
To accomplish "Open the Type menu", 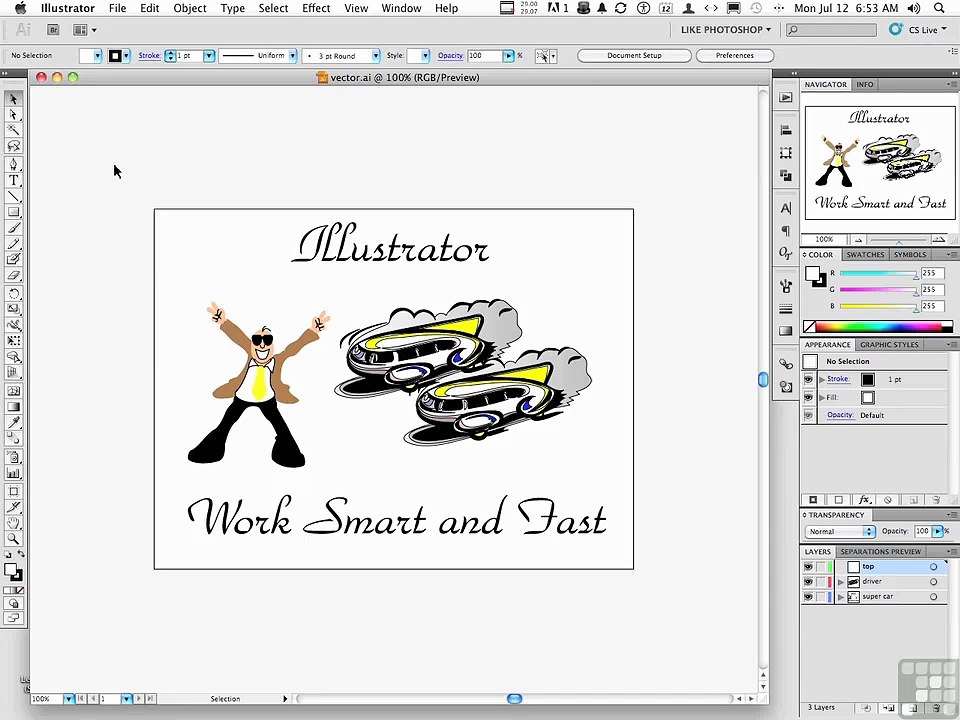I will [233, 8].
